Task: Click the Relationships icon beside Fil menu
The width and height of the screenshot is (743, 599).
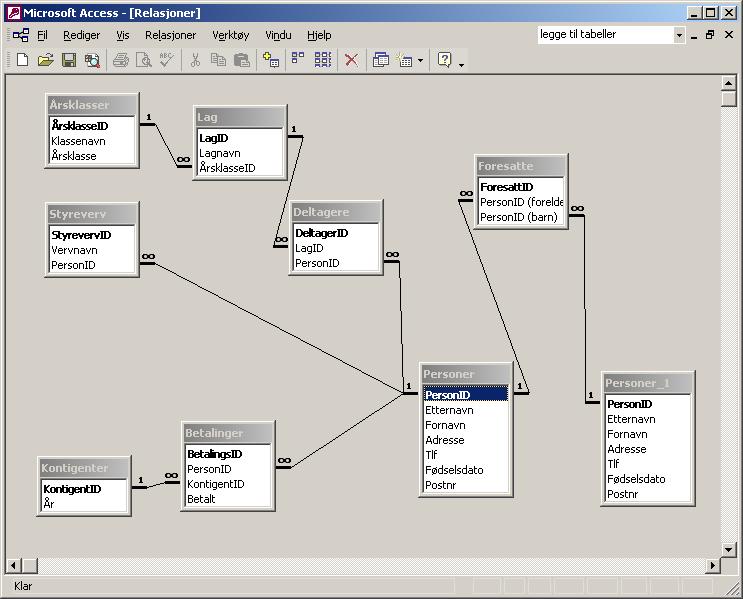Action: tap(21, 35)
